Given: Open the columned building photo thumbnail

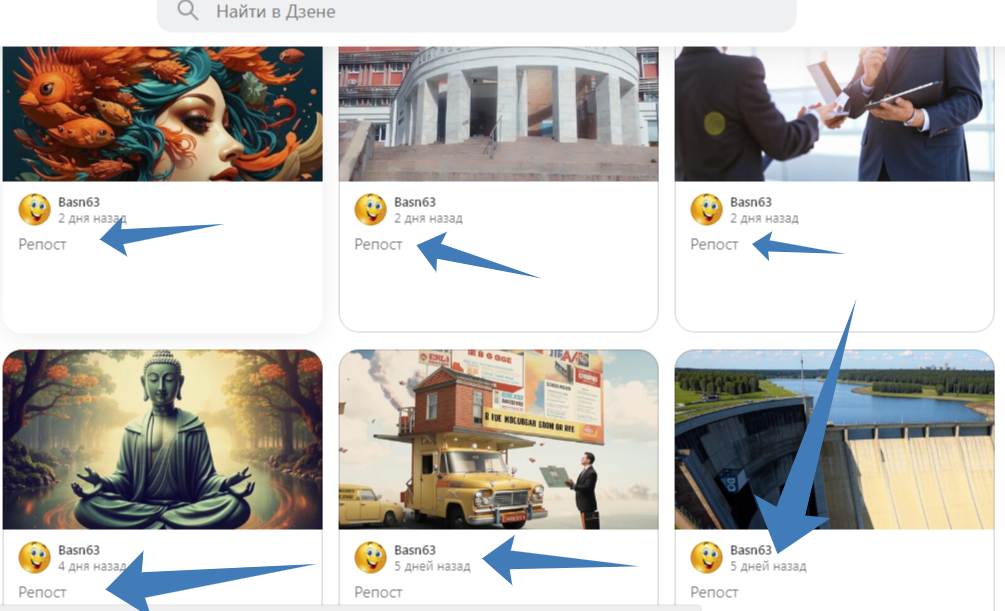Looking at the screenshot, I should click(x=499, y=113).
